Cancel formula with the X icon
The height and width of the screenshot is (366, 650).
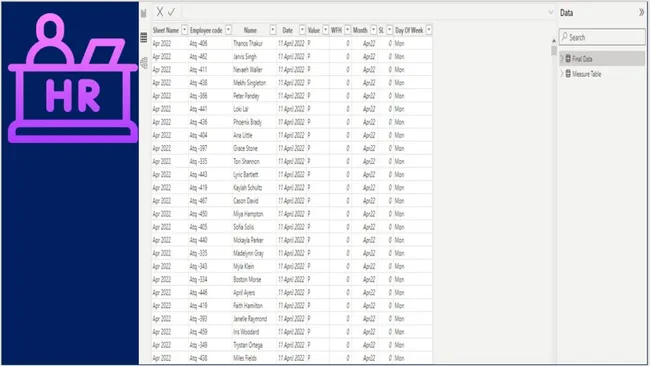pos(160,12)
